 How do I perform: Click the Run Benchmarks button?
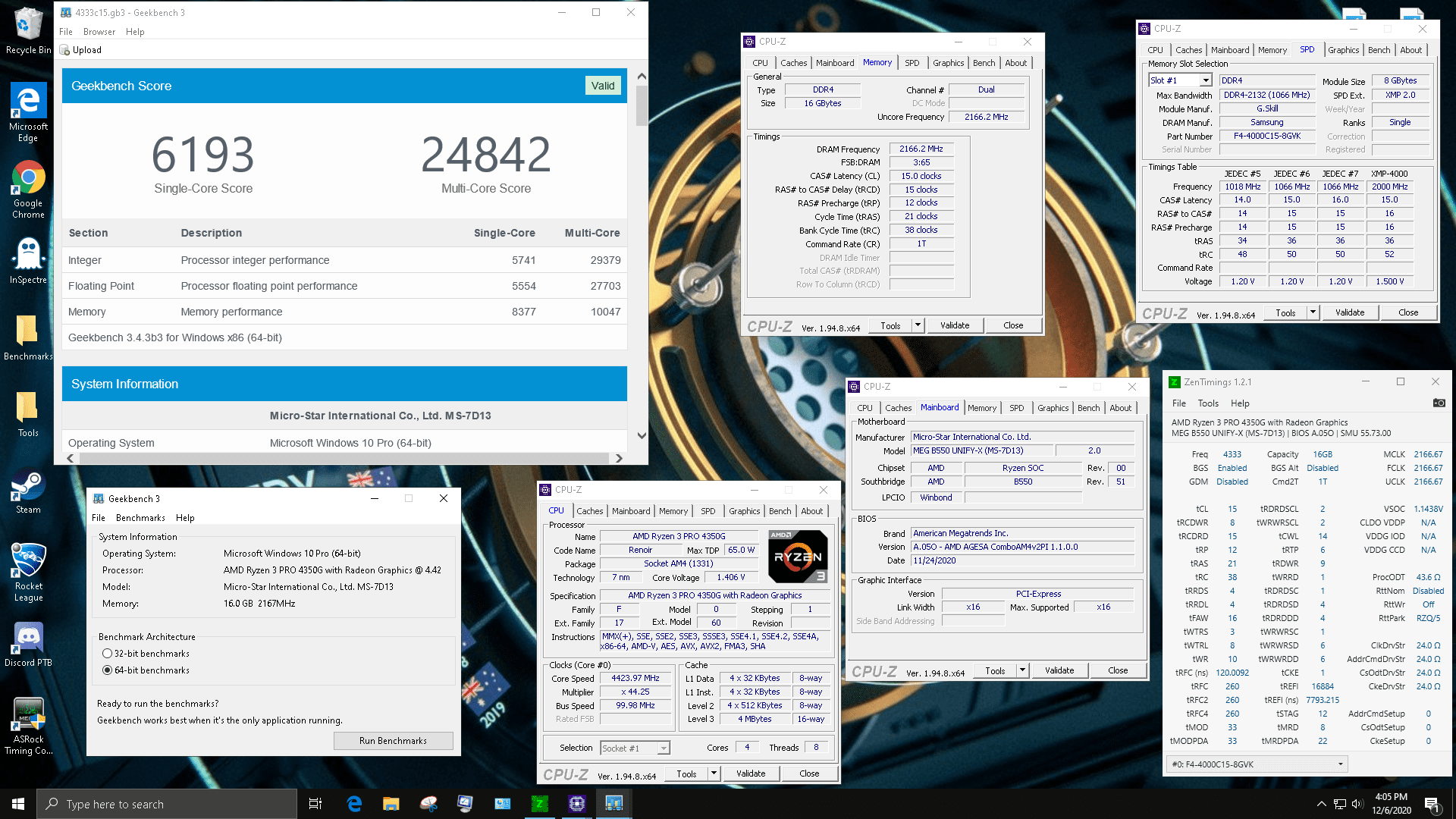(x=393, y=741)
